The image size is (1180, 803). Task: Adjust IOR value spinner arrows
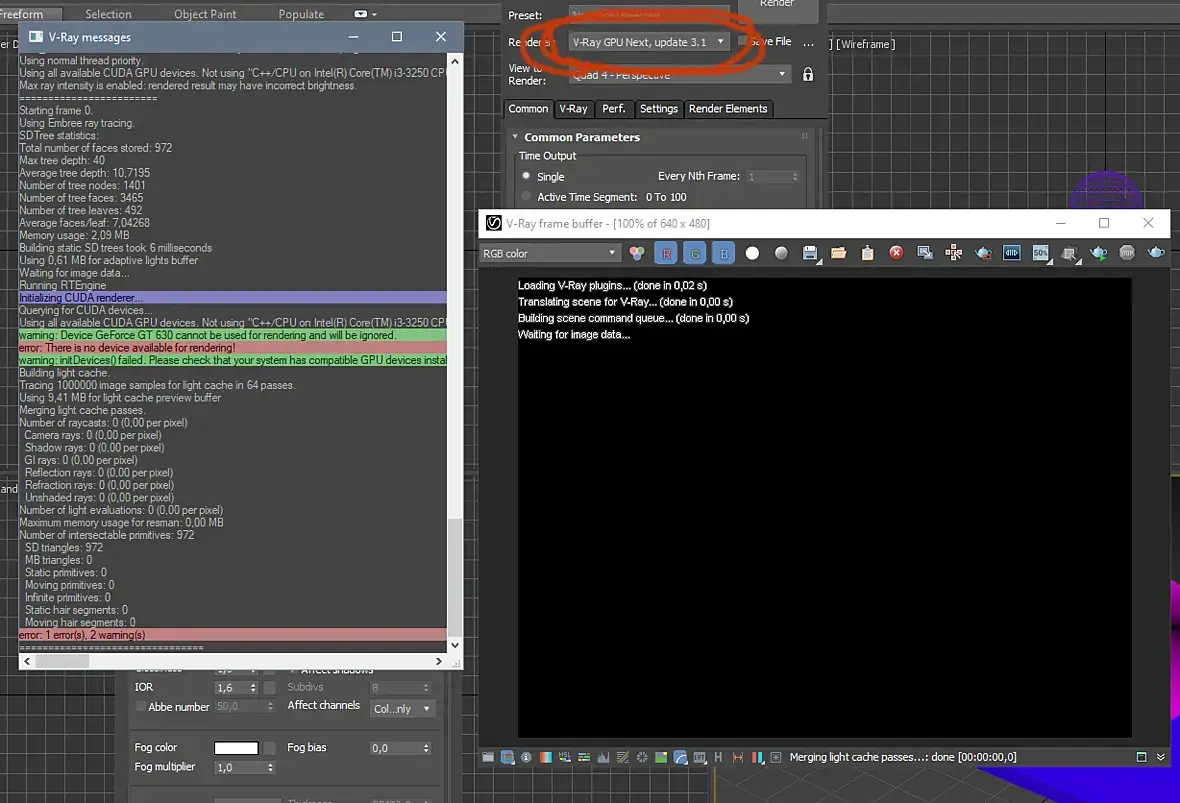point(253,688)
